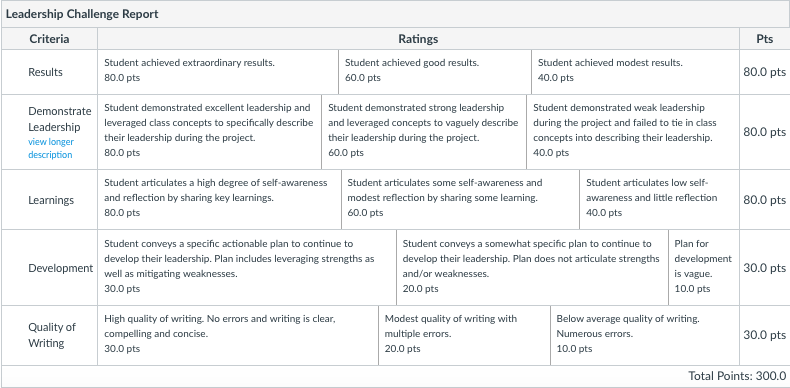The height and width of the screenshot is (388, 790).
Task: Choose the modest quality writing 20 pts rating
Action: [x=465, y=335]
